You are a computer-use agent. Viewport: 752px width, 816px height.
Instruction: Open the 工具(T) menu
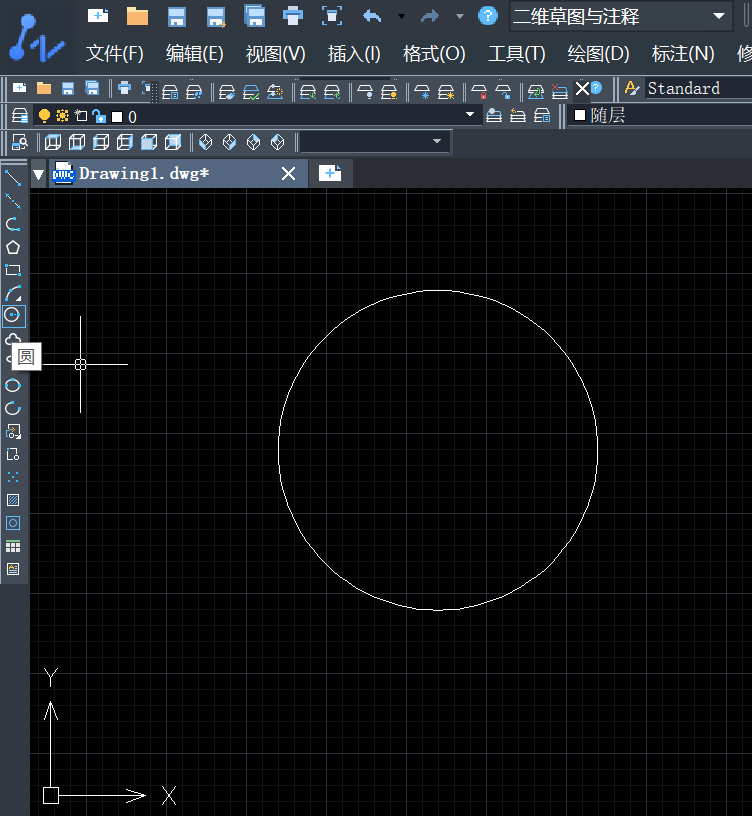(517, 54)
